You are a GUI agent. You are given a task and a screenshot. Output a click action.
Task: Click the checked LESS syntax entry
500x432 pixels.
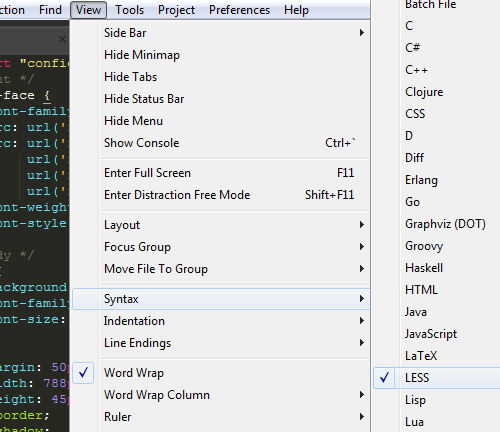click(437, 378)
